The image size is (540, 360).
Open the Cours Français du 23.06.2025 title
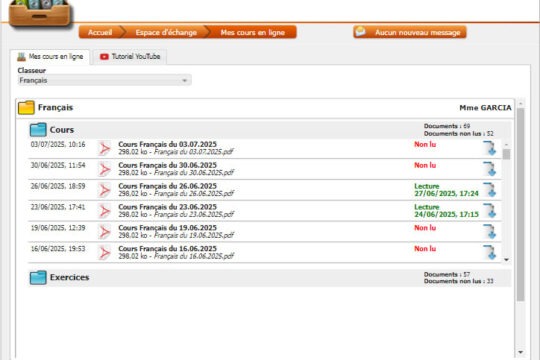click(x=167, y=207)
